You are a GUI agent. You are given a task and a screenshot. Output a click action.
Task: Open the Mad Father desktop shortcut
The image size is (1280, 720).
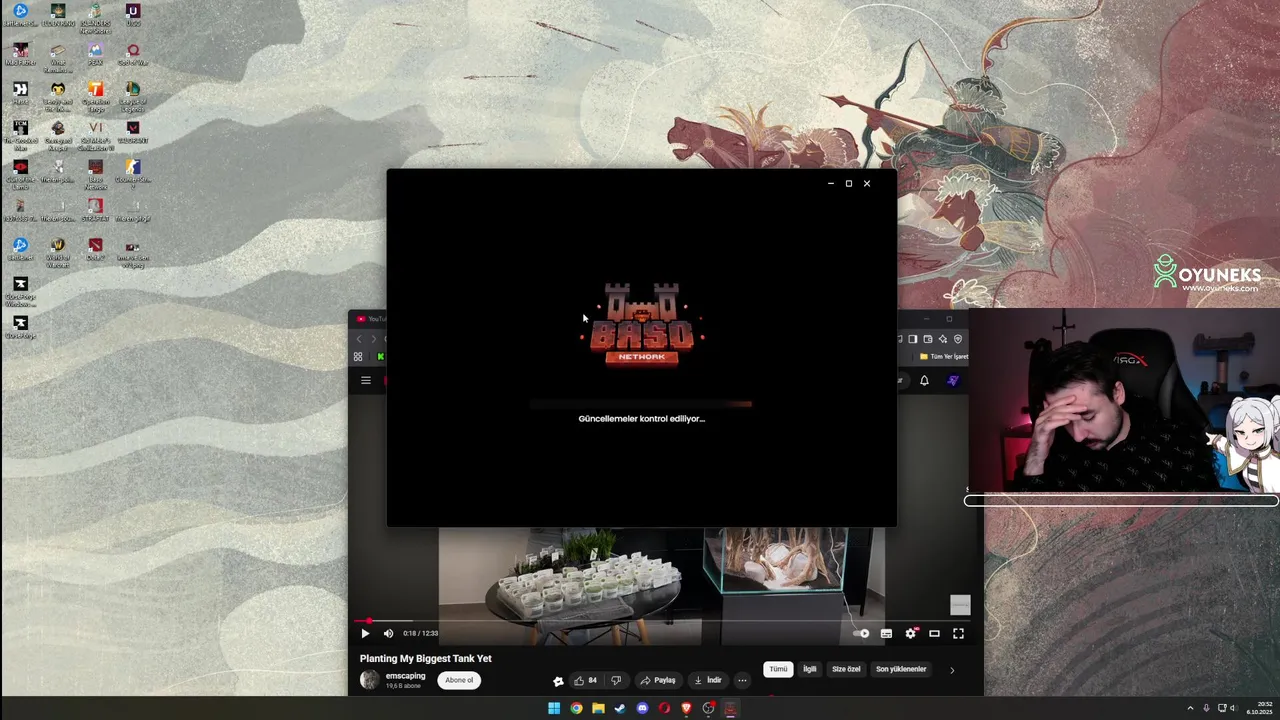click(x=20, y=54)
